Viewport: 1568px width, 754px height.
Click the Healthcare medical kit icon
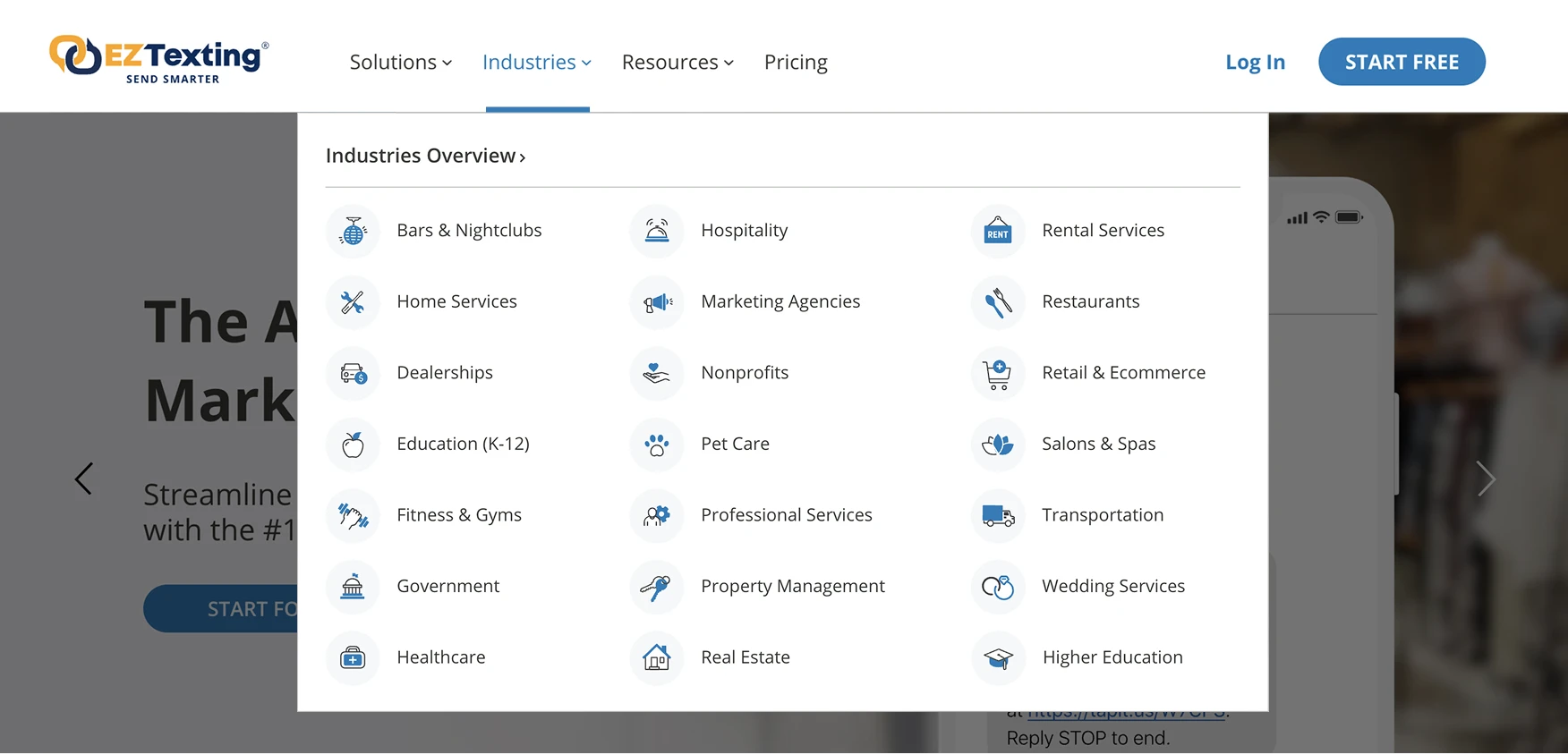click(353, 658)
